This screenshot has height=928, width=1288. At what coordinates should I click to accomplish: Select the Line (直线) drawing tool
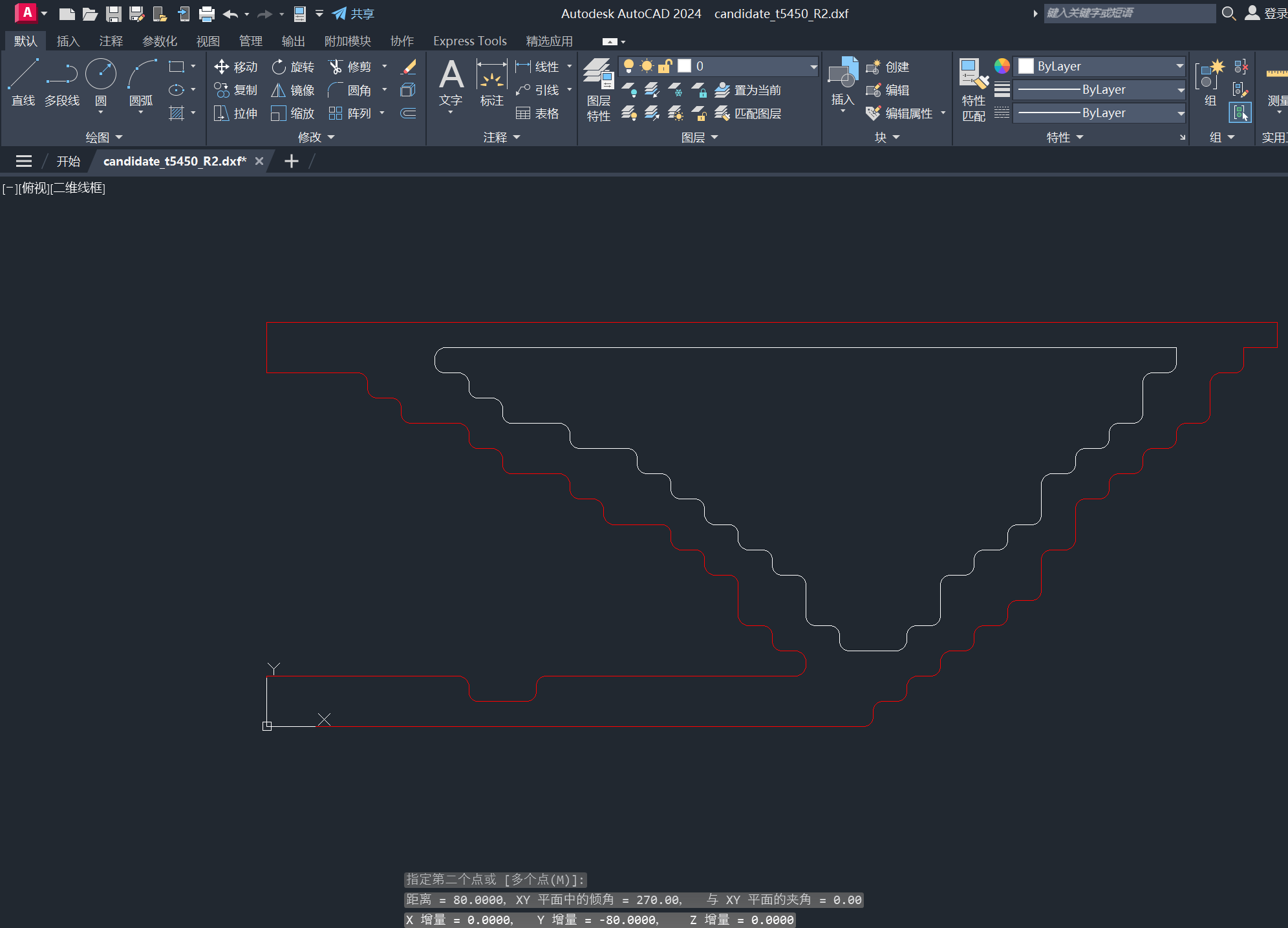point(23,82)
